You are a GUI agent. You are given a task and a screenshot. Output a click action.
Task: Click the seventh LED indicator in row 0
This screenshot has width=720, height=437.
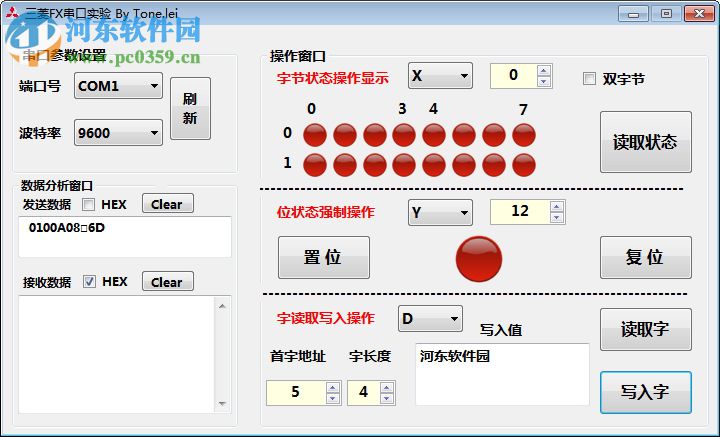(494, 135)
